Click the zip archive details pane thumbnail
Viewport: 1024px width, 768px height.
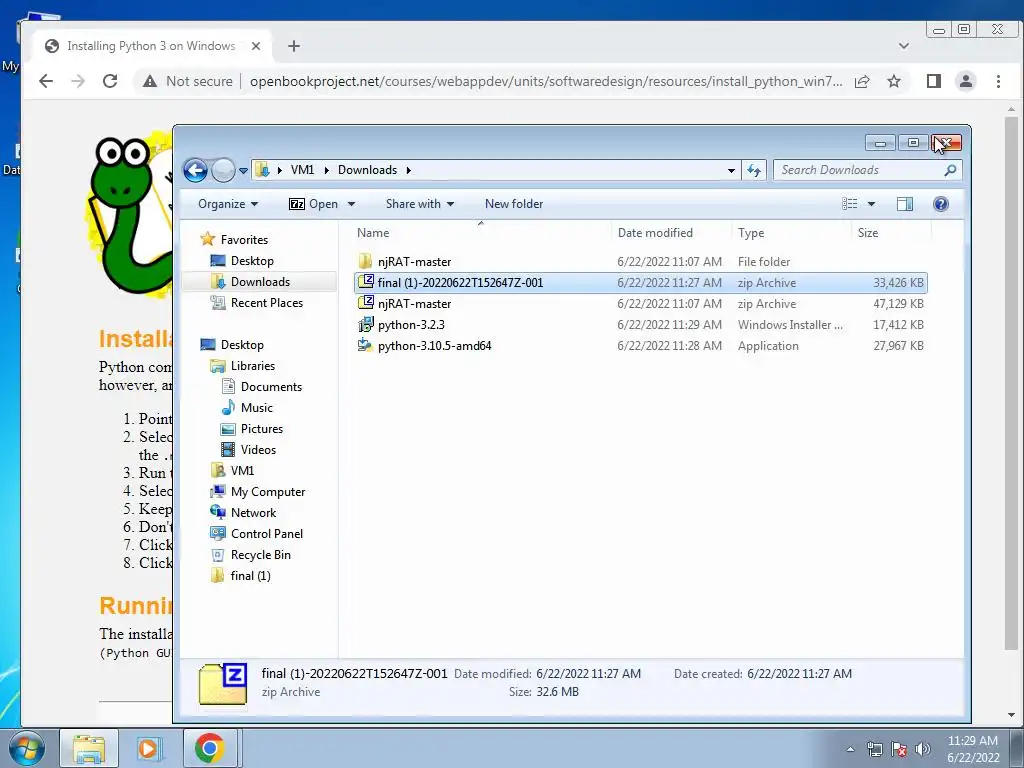(223, 683)
